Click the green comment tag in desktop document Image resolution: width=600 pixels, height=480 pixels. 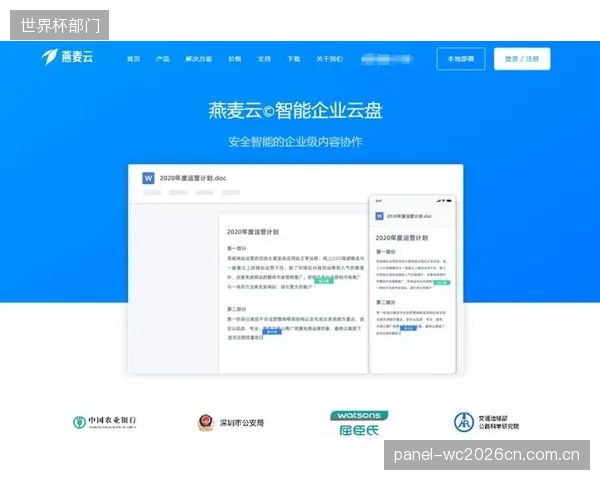point(324,281)
